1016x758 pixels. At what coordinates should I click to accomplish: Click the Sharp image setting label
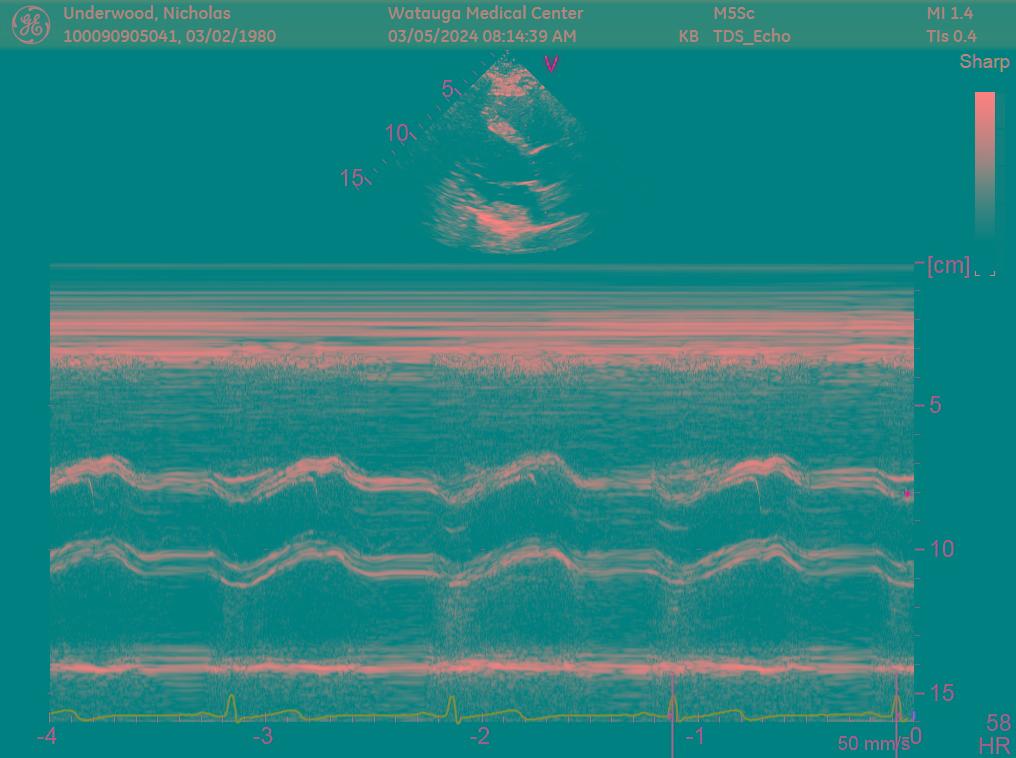(x=984, y=62)
